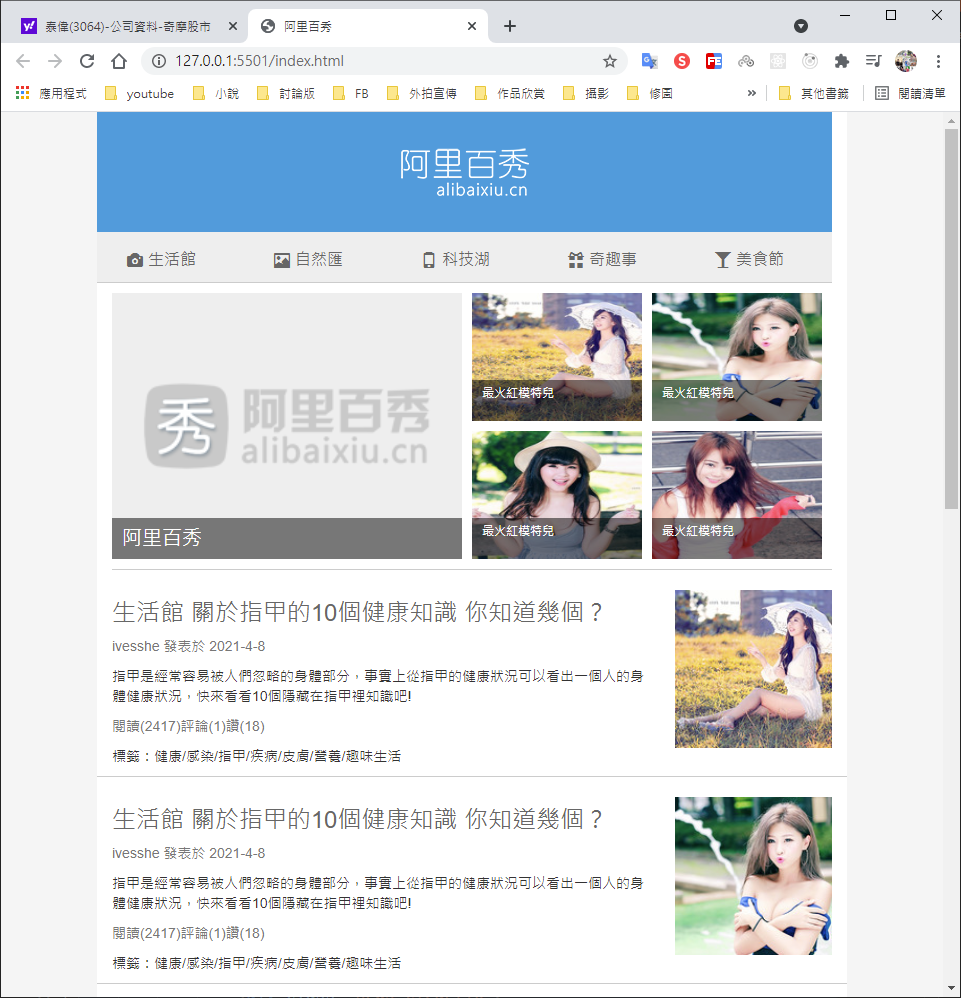Go back to the previous page

coord(23,61)
